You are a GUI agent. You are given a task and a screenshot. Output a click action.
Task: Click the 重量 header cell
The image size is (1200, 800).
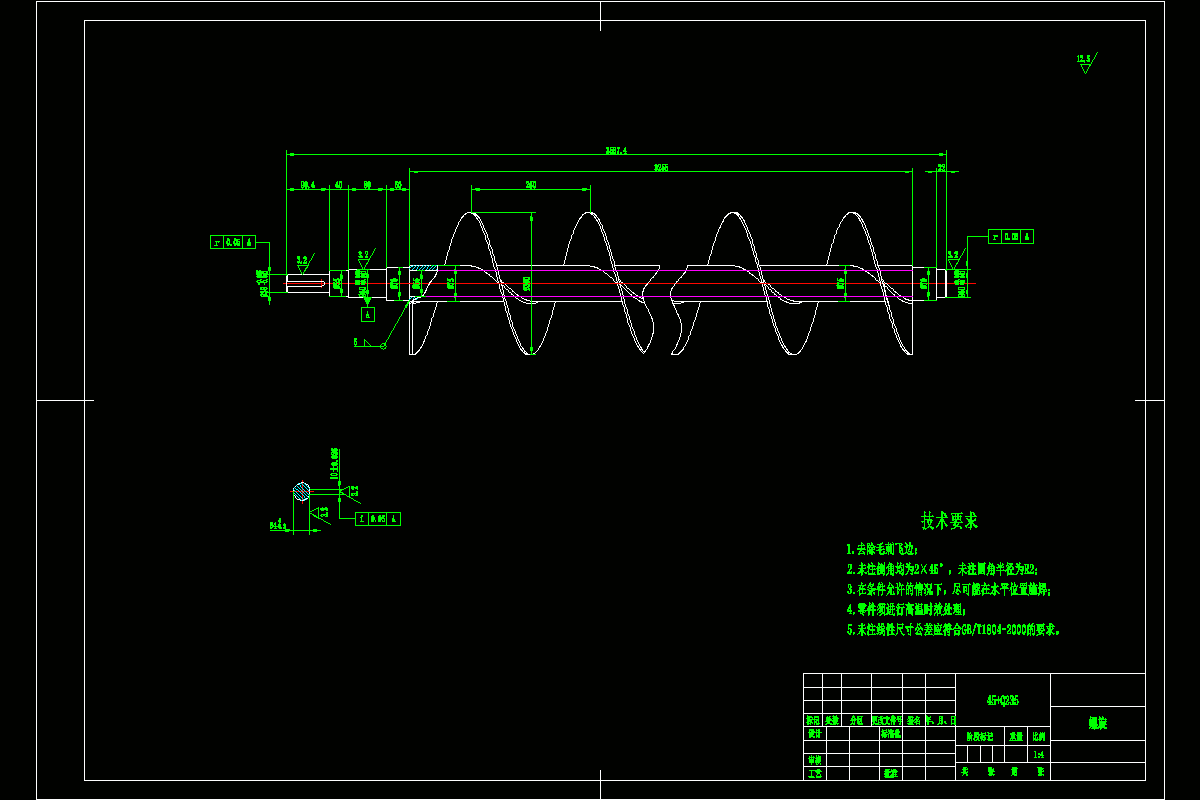[x=1017, y=734]
